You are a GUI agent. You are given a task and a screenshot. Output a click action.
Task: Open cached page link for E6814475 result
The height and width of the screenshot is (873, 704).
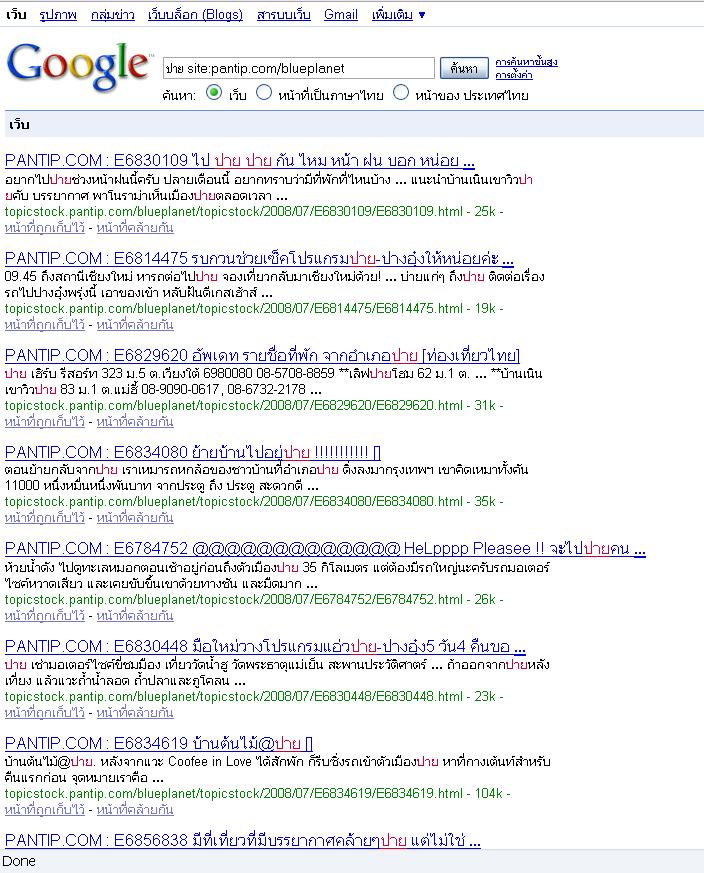45,325
